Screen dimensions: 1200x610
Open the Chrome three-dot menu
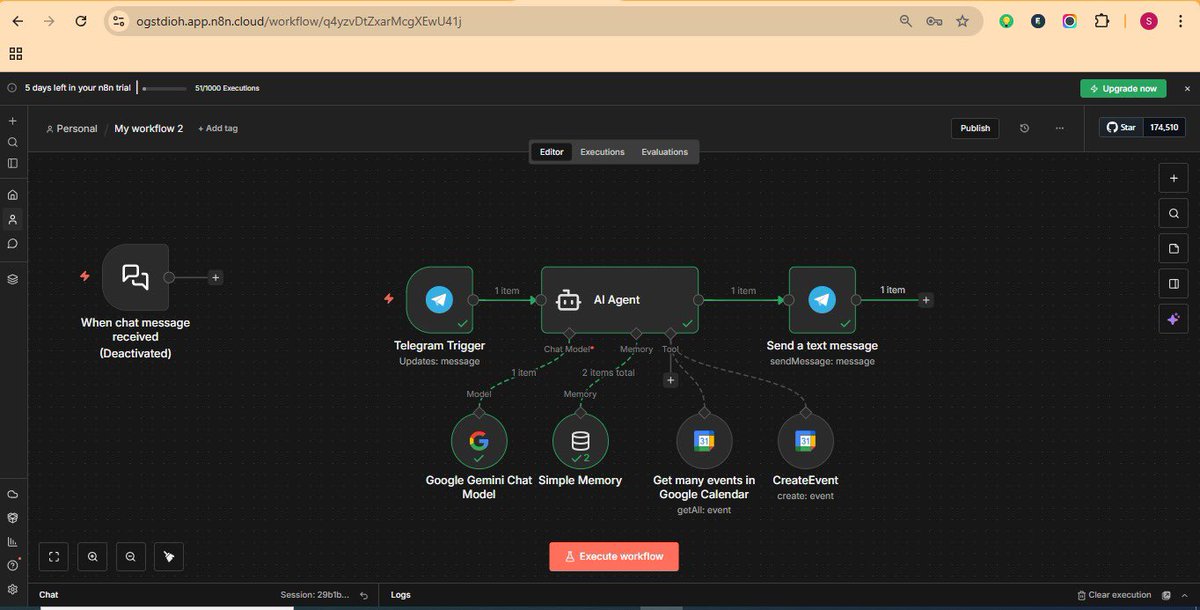(1182, 21)
